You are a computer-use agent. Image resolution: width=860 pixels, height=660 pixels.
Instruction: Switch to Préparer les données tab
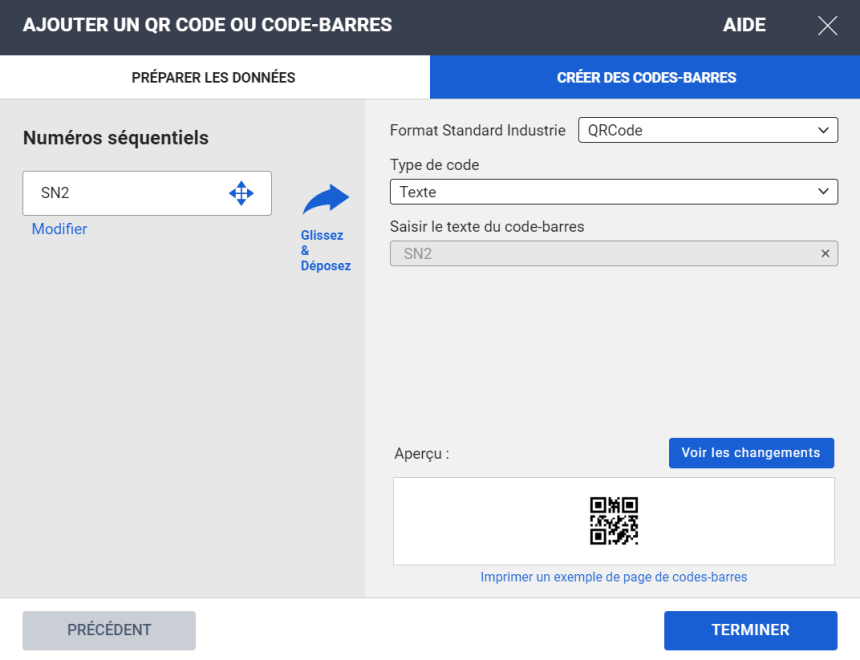tap(214, 77)
